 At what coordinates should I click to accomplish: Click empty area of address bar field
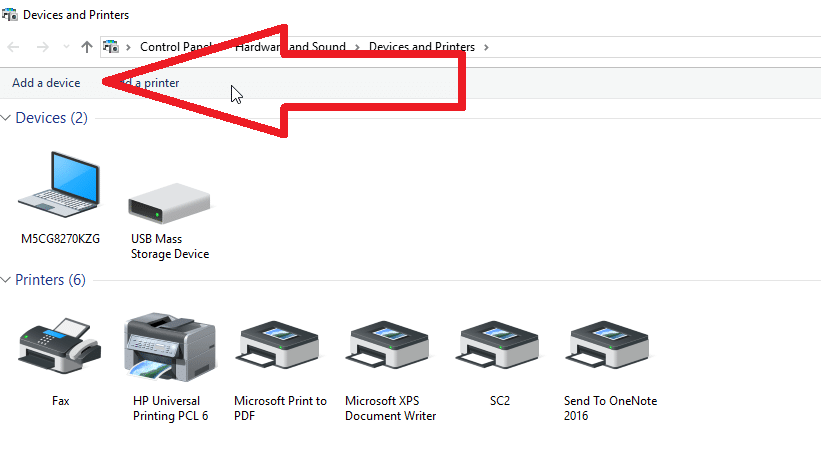654,47
